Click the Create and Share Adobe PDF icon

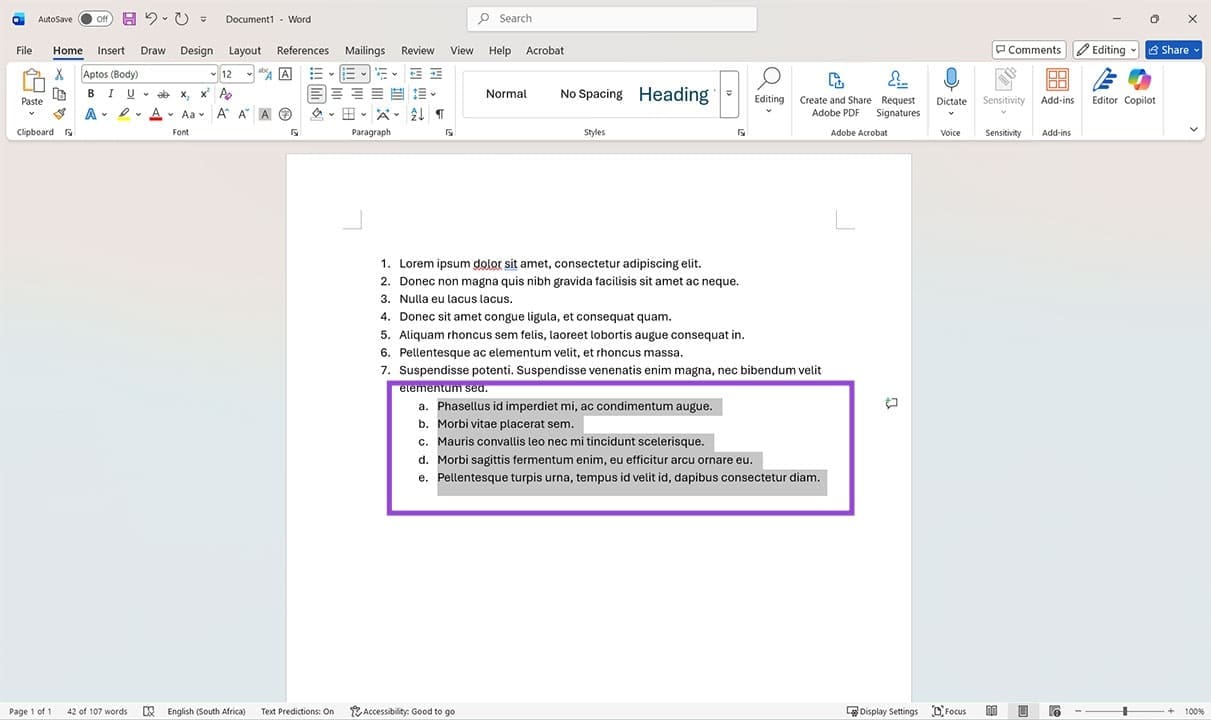point(835,90)
